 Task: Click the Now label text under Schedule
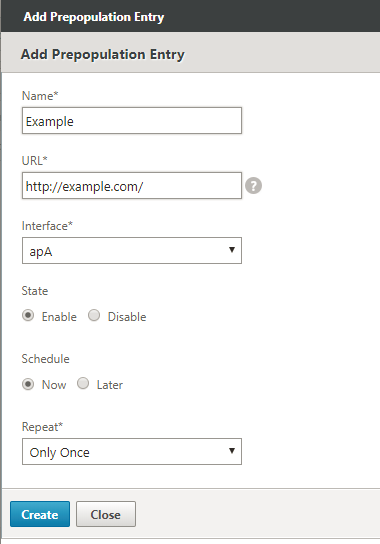point(54,385)
